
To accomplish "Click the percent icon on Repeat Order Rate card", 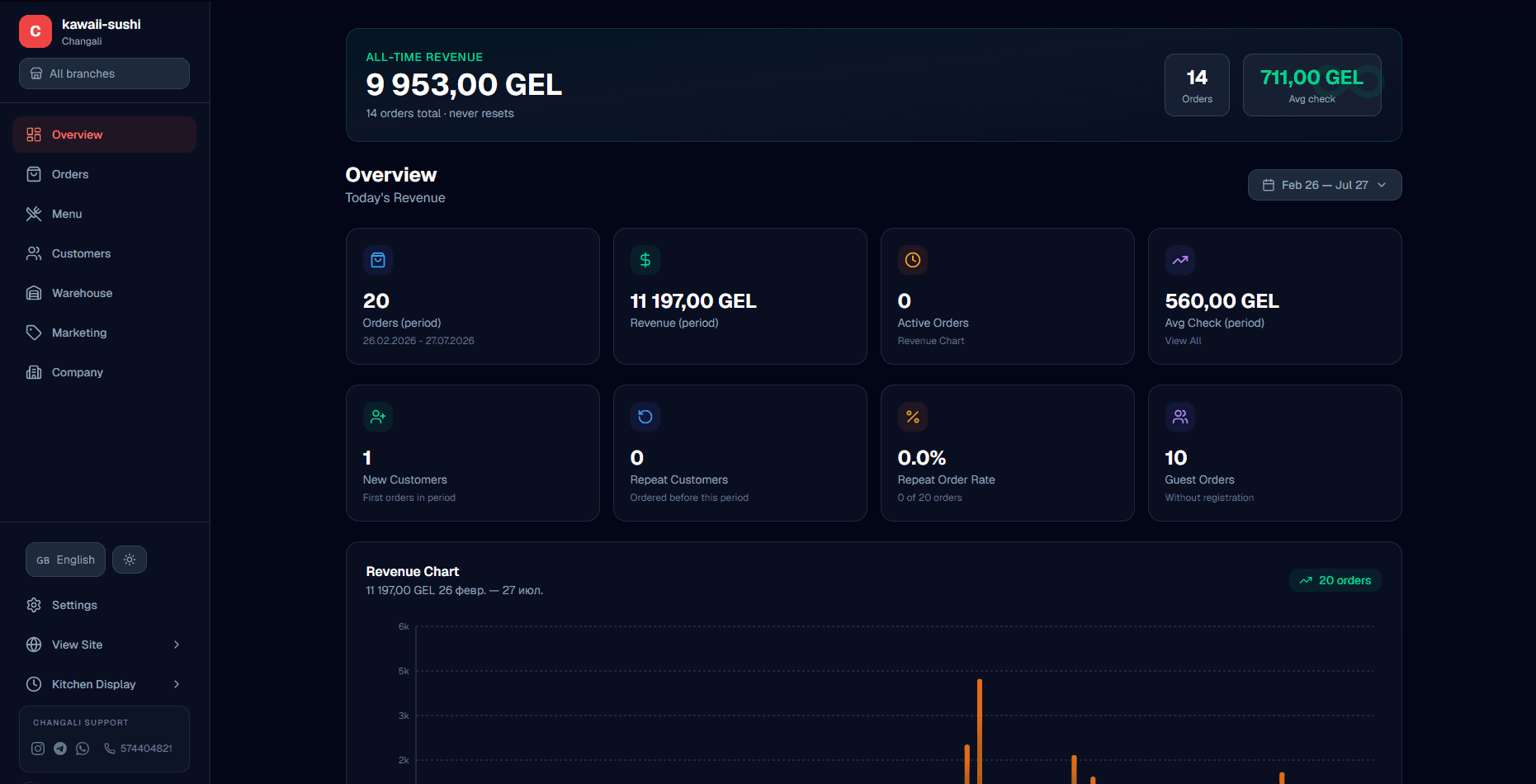I will (913, 417).
